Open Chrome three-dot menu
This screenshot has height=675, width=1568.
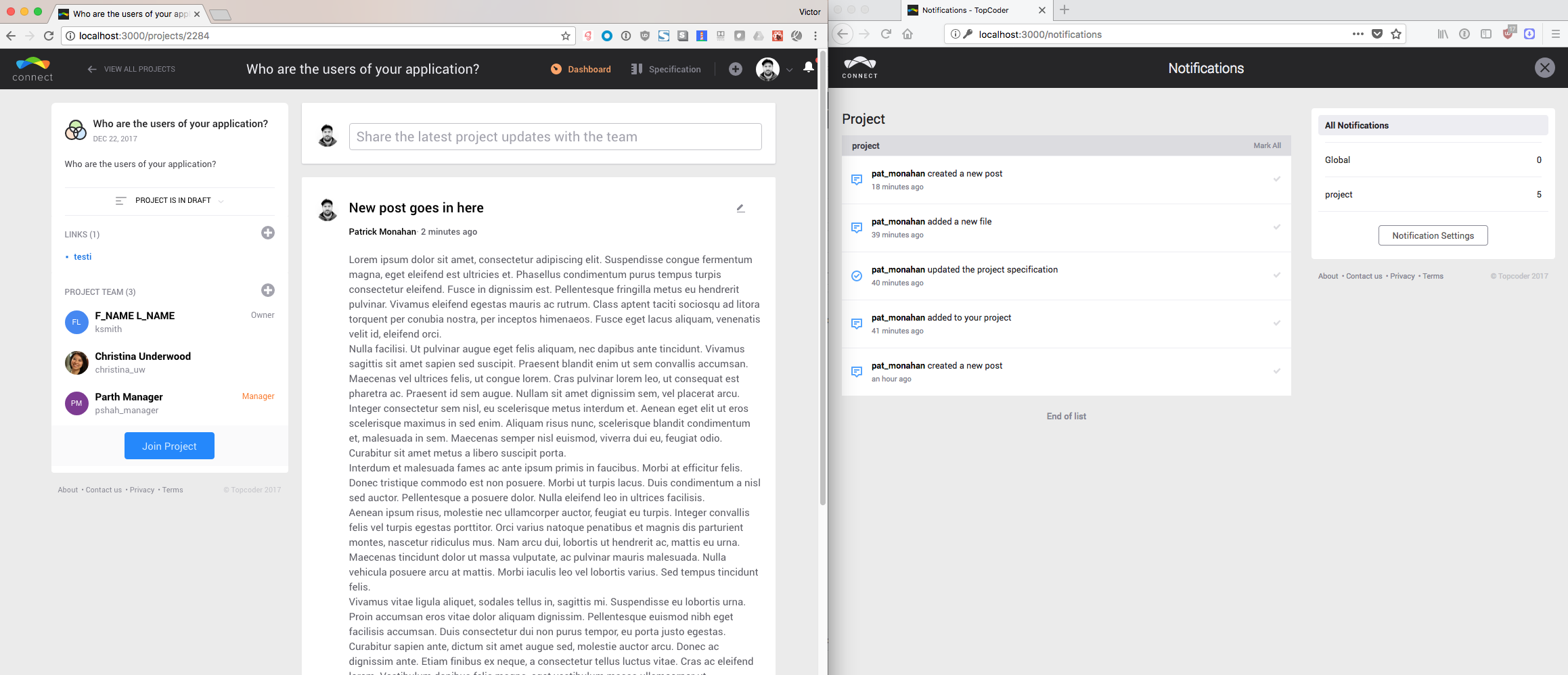coord(815,36)
